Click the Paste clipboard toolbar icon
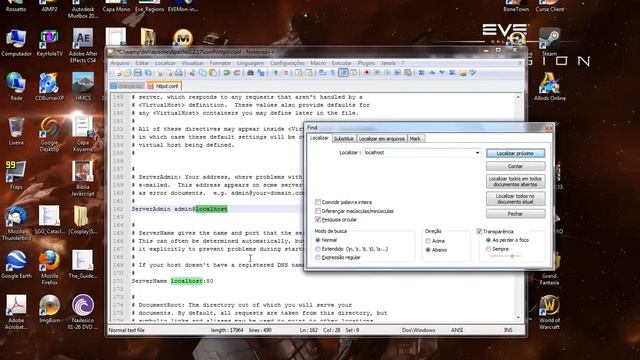 [x=213, y=73]
